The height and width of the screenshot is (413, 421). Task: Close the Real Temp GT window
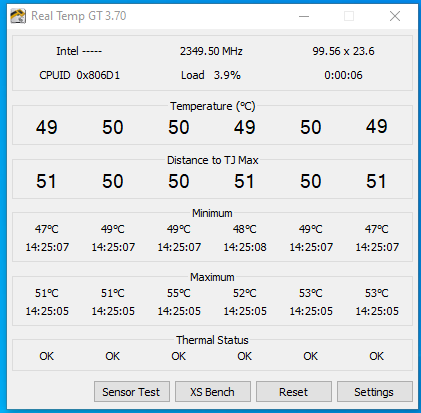395,16
